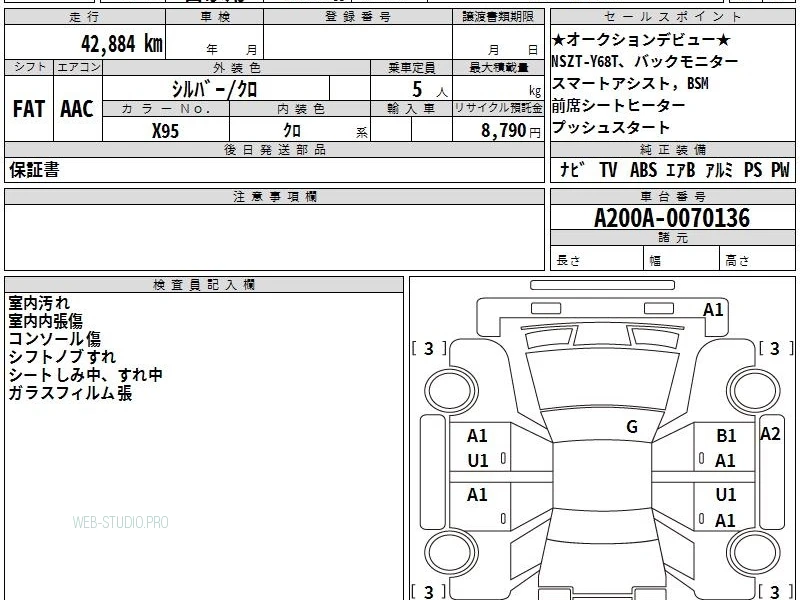This screenshot has height=600, width=800.
Task: Click the 室内汚れ inspector note
Action: pyautogui.click(x=39, y=303)
